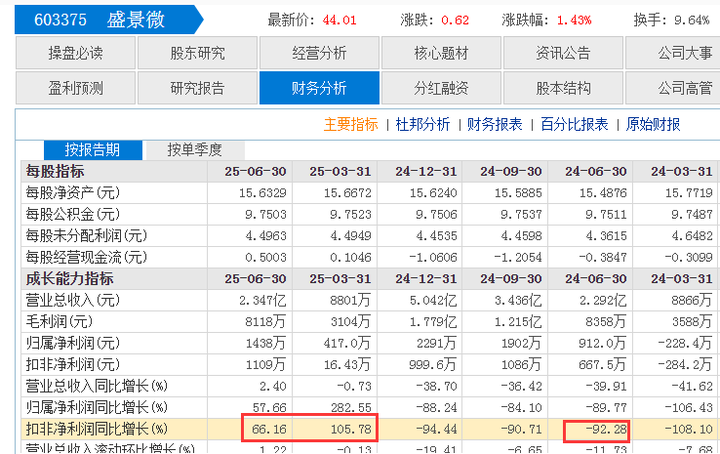
Task: Click the 24-12-31 header in 成长能力指标 row
Action: pyautogui.click(x=426, y=279)
